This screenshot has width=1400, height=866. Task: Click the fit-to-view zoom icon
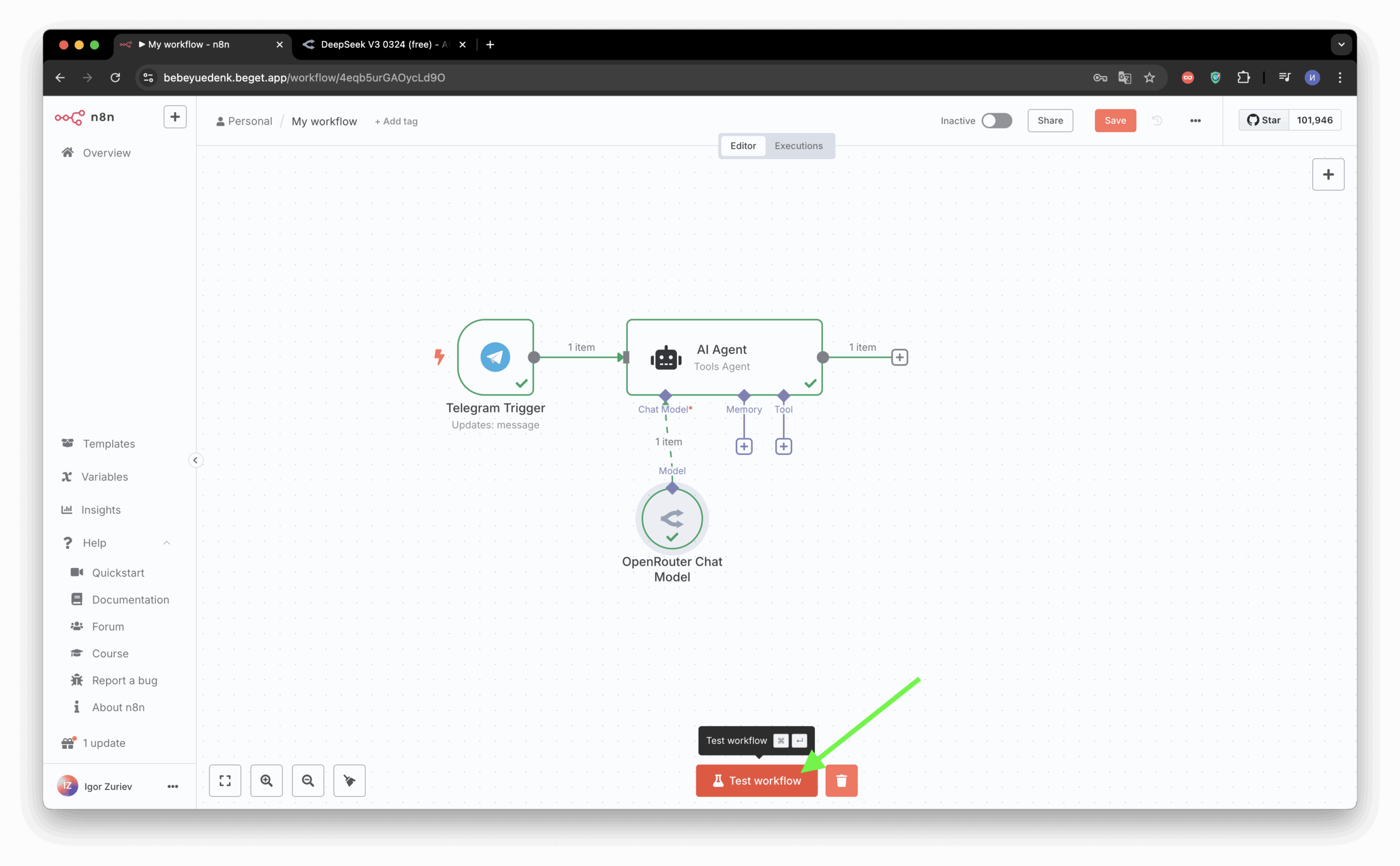225,780
